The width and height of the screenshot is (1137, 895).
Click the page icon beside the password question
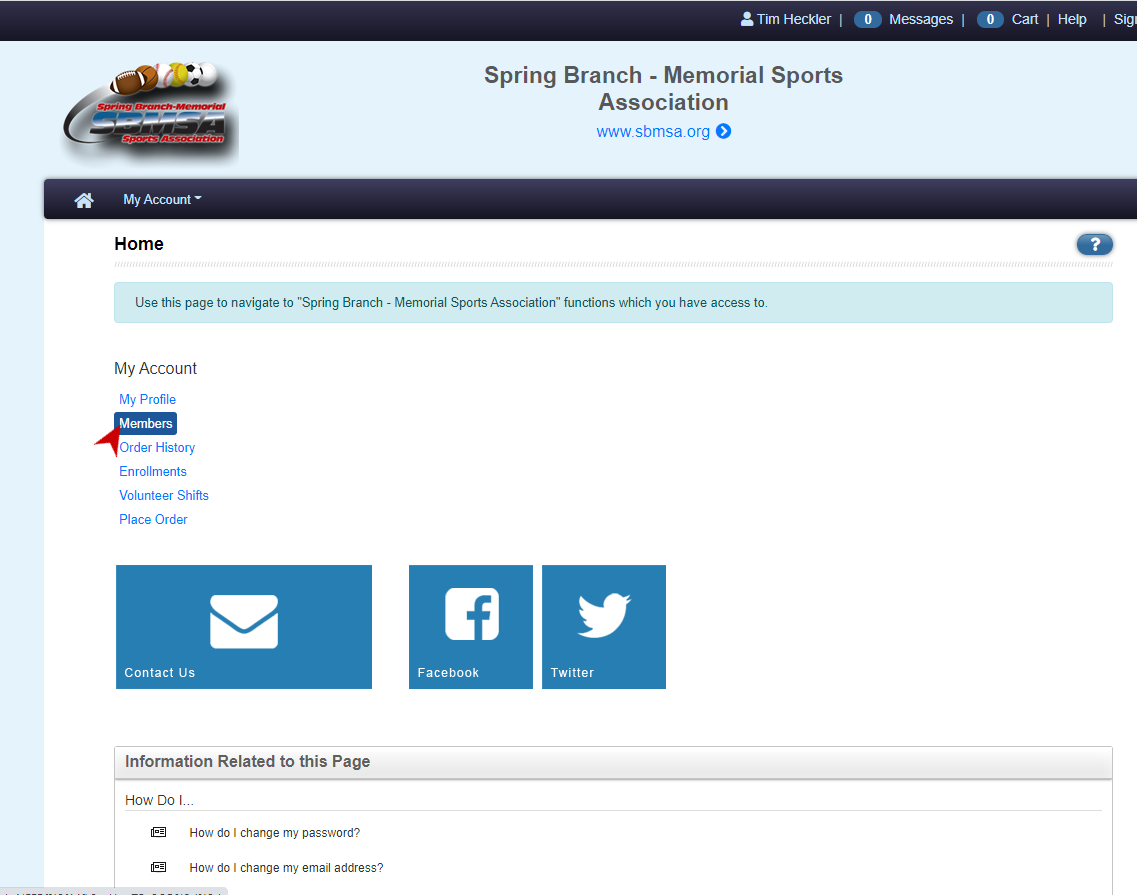click(158, 831)
